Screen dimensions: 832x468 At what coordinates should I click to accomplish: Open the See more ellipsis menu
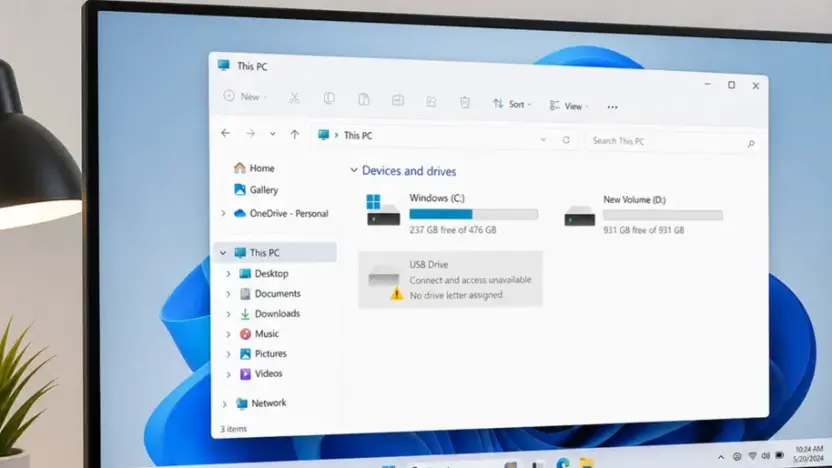point(612,107)
